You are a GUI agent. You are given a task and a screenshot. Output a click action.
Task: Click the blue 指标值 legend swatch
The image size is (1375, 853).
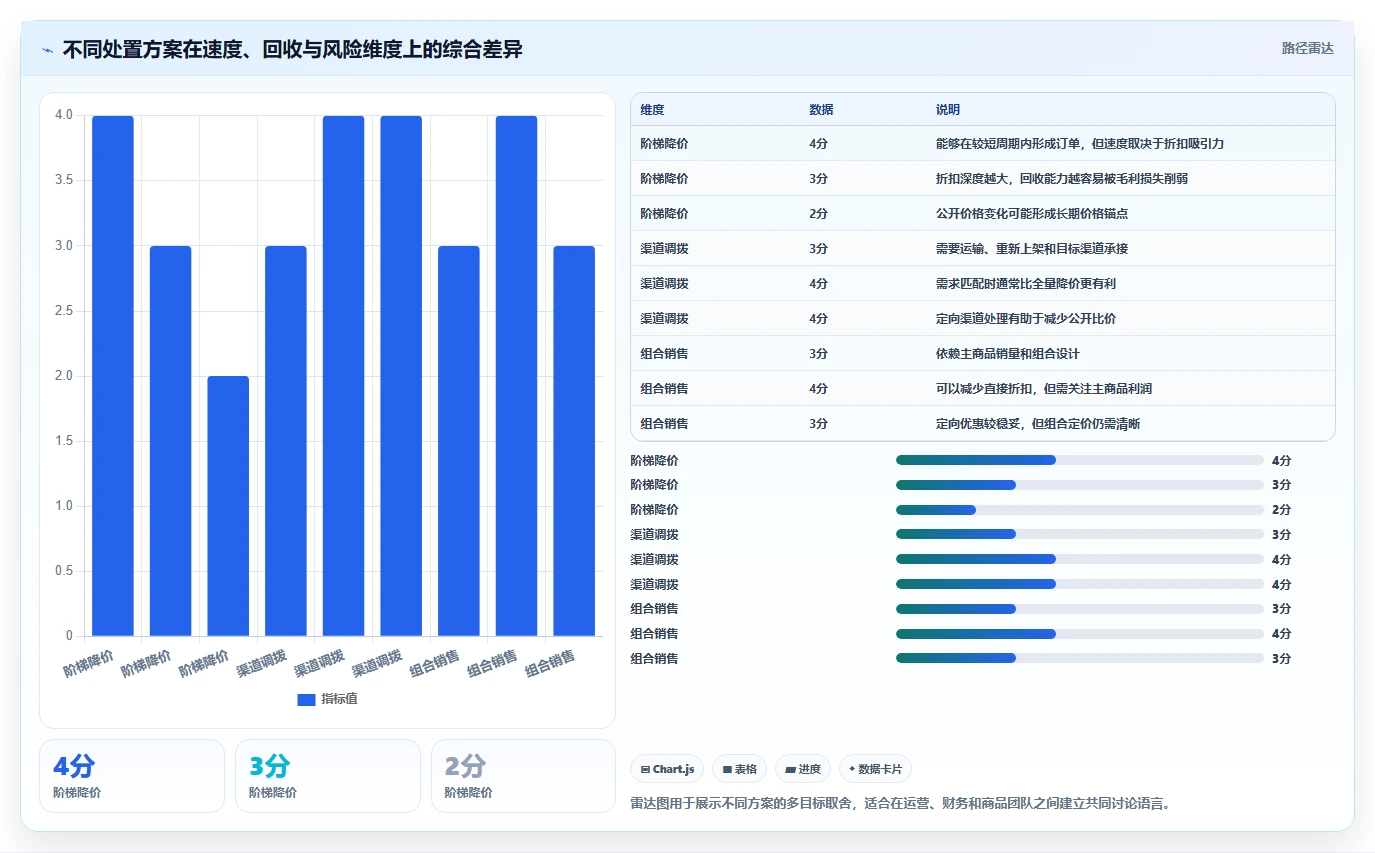click(x=306, y=699)
